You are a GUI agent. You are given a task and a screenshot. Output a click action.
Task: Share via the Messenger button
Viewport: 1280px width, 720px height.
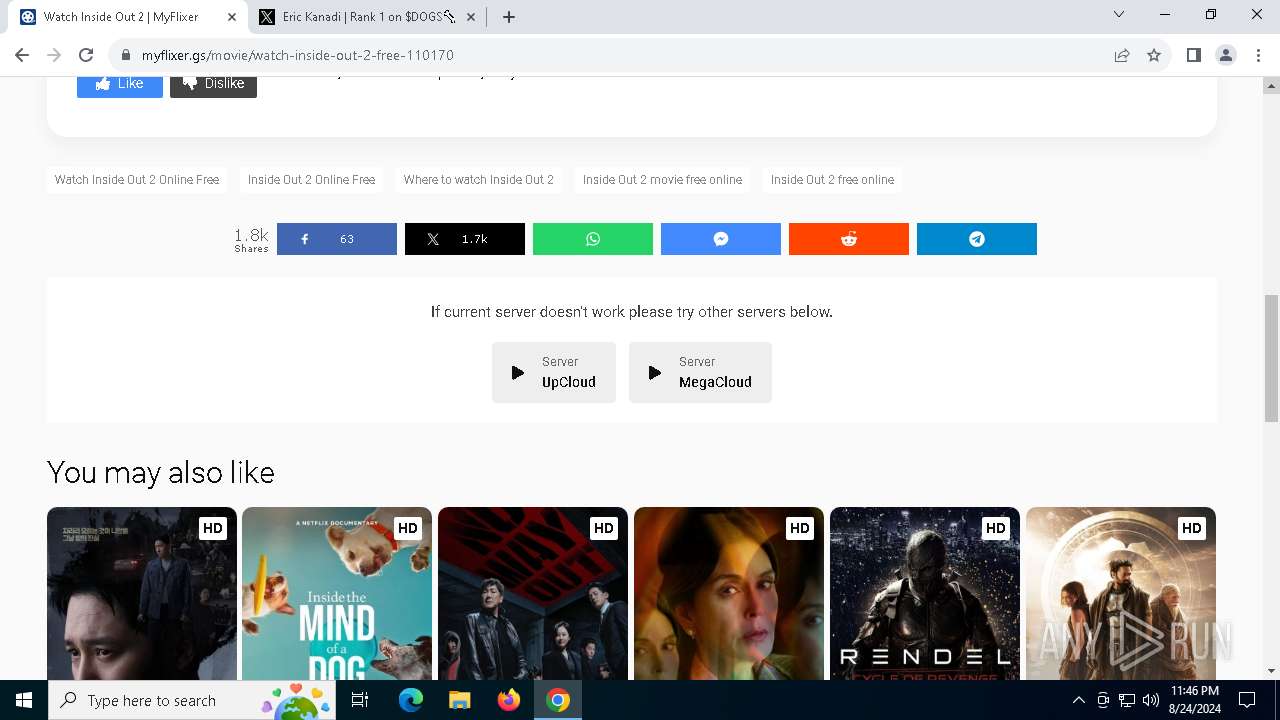(721, 239)
